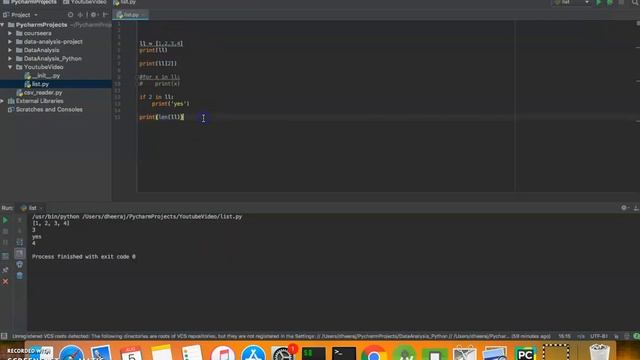Switch to the list.py editor tab
The height and width of the screenshot is (360, 640).
coord(131,15)
